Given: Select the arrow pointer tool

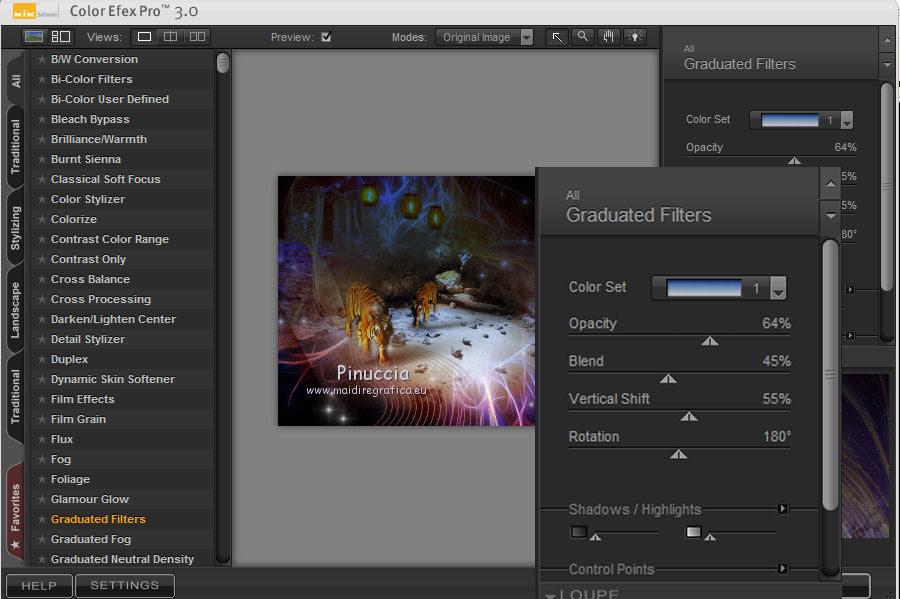Looking at the screenshot, I should click(x=557, y=37).
